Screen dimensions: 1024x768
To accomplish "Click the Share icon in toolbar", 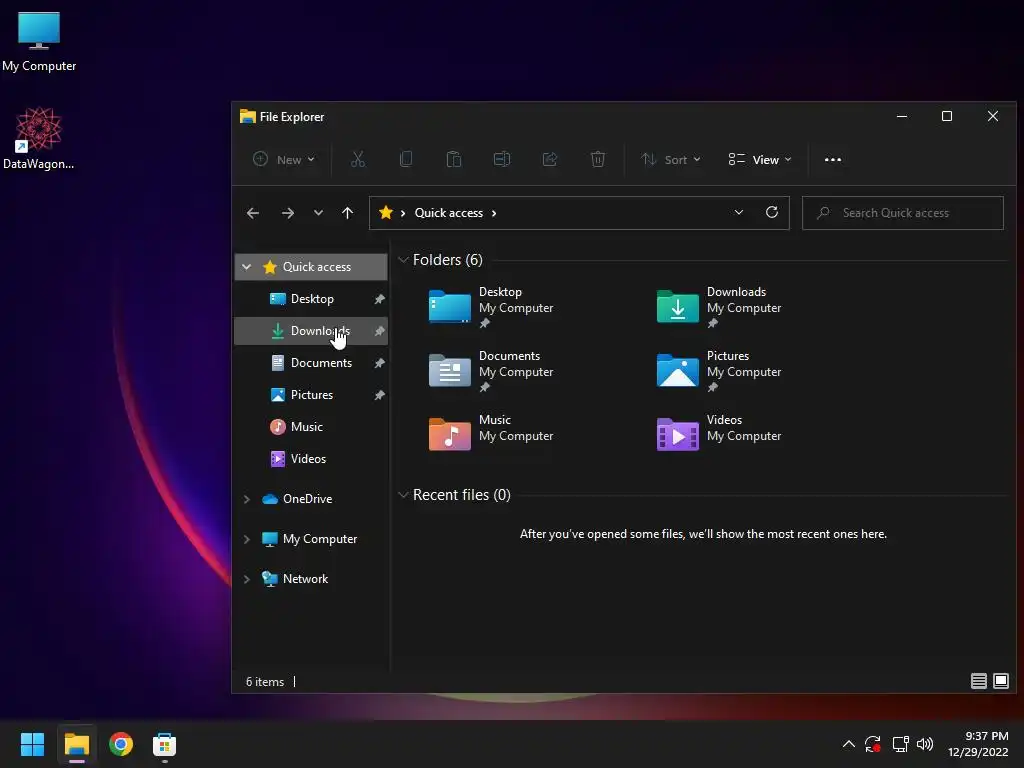I will tap(550, 159).
